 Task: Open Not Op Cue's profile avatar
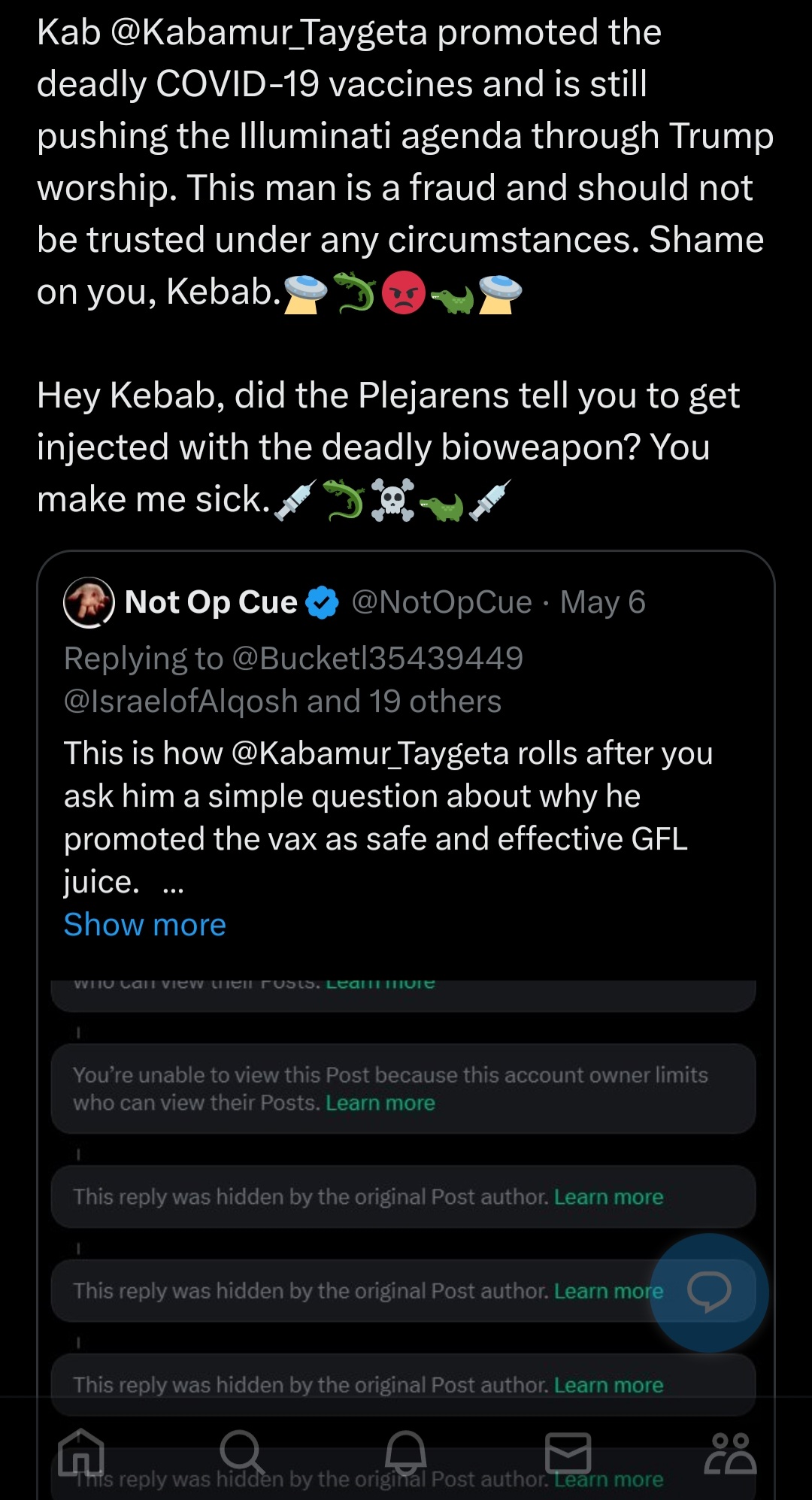pos(89,602)
